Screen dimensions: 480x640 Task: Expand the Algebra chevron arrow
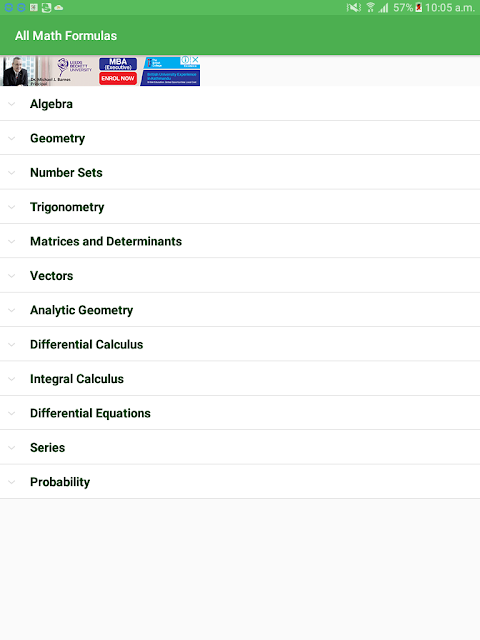(12, 104)
